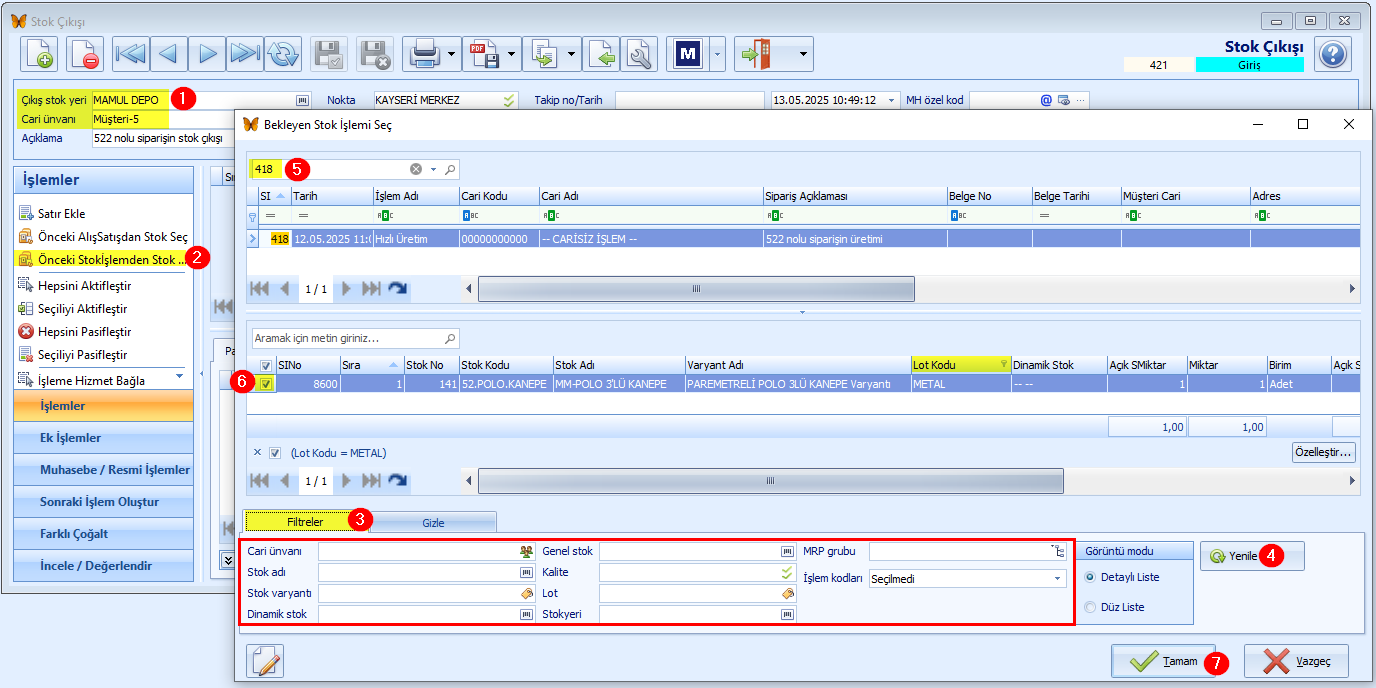
Task: Open 418 search history dropdown
Action: point(433,169)
